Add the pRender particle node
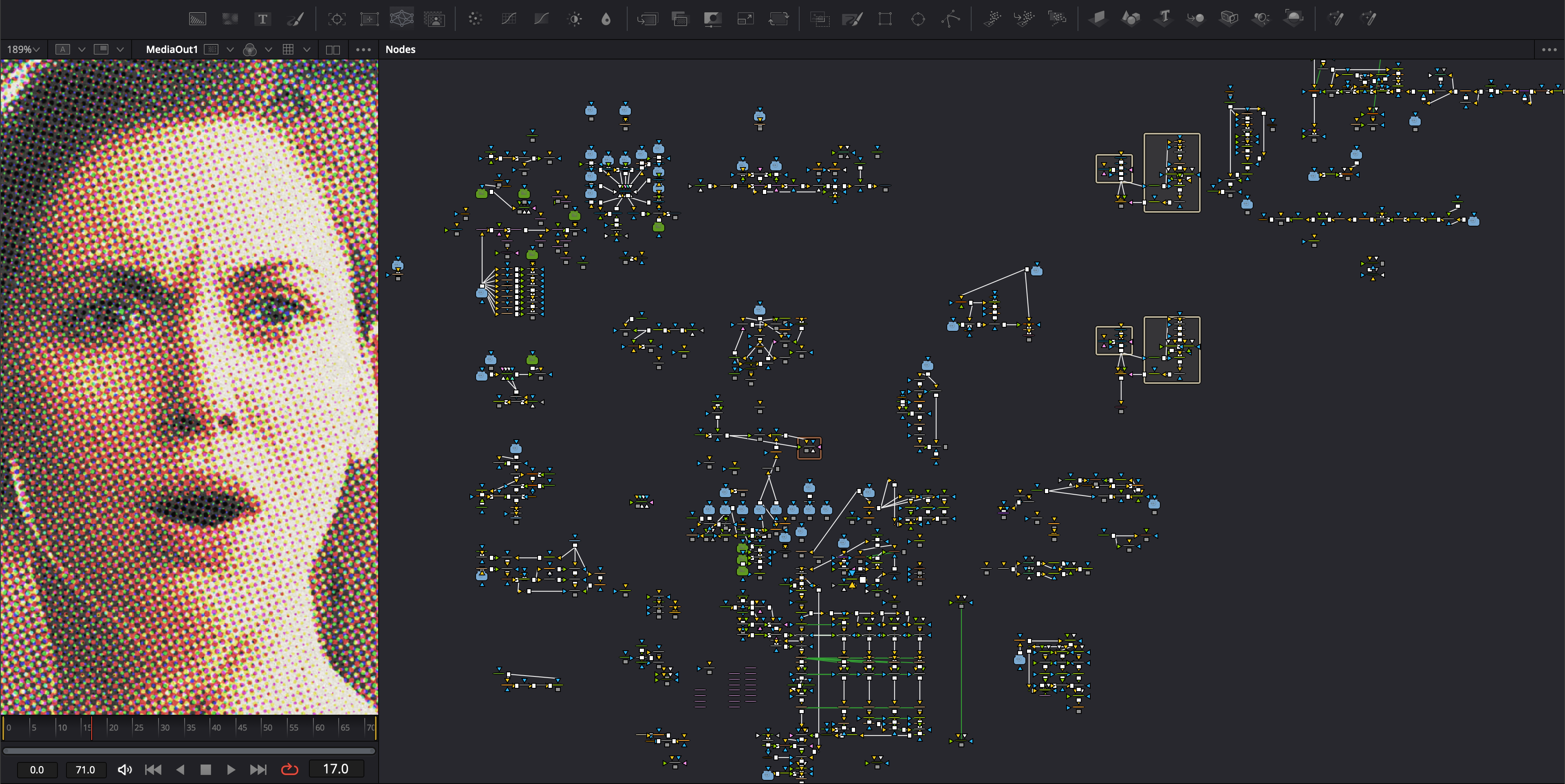 [1057, 19]
